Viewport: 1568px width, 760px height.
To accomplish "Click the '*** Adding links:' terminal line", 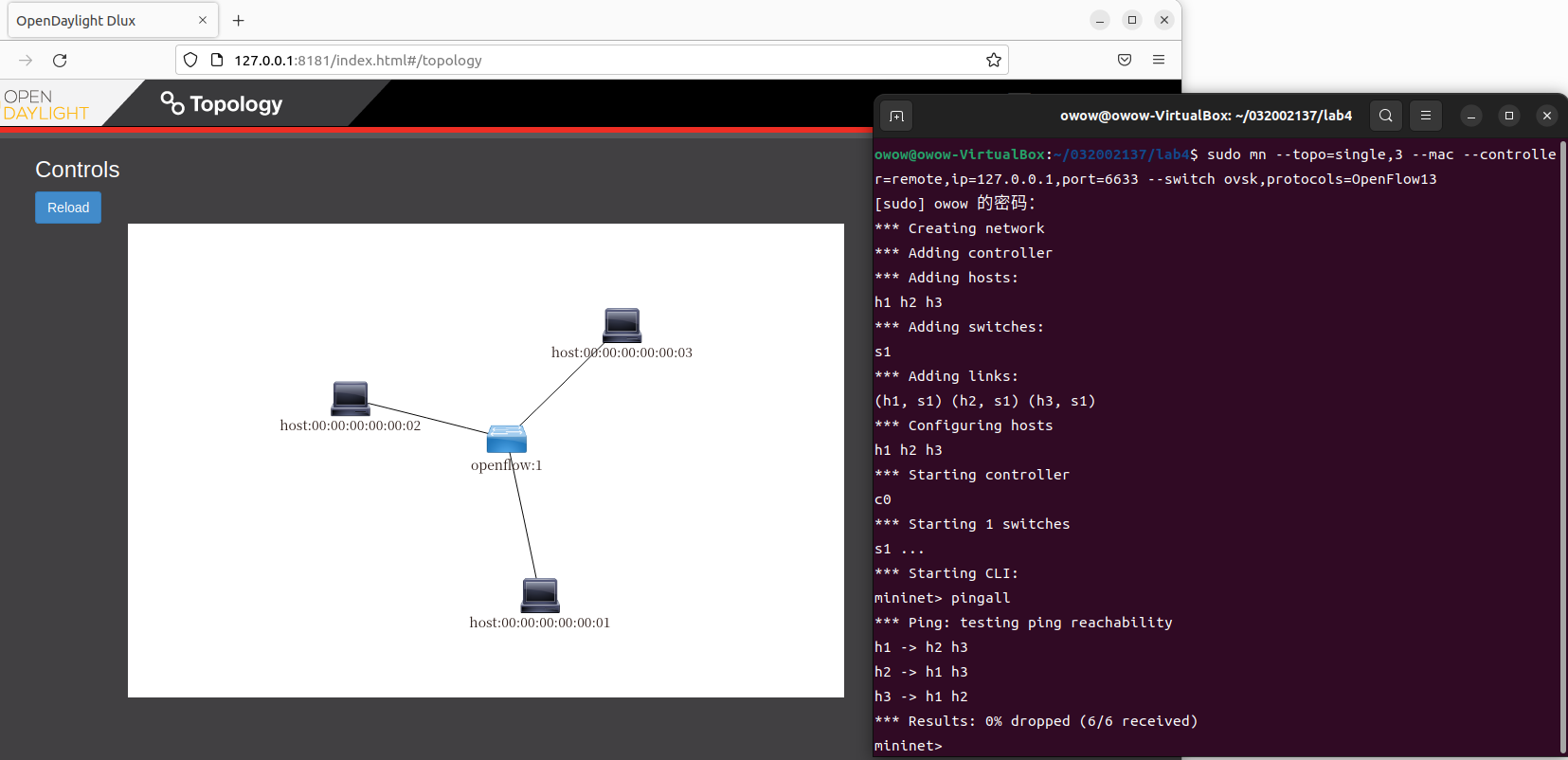I will pos(946,376).
